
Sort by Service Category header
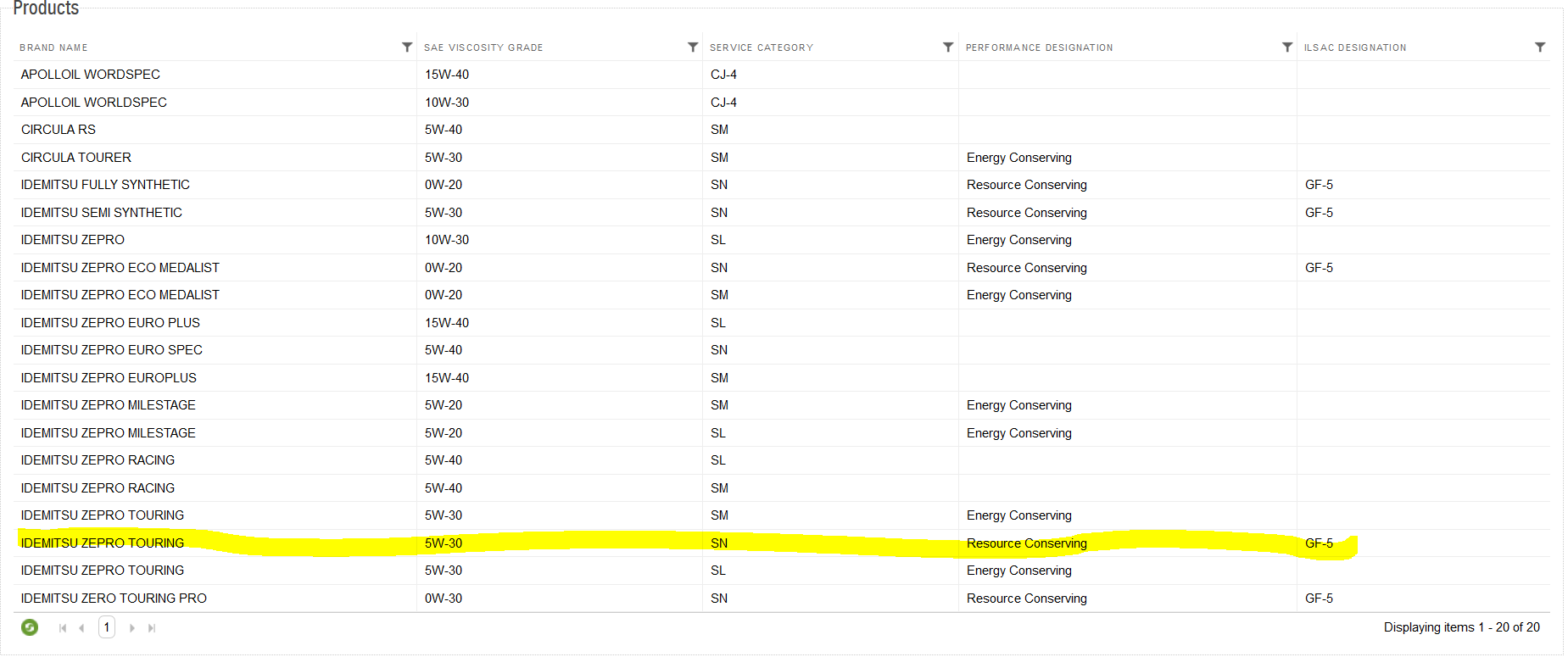(x=762, y=47)
